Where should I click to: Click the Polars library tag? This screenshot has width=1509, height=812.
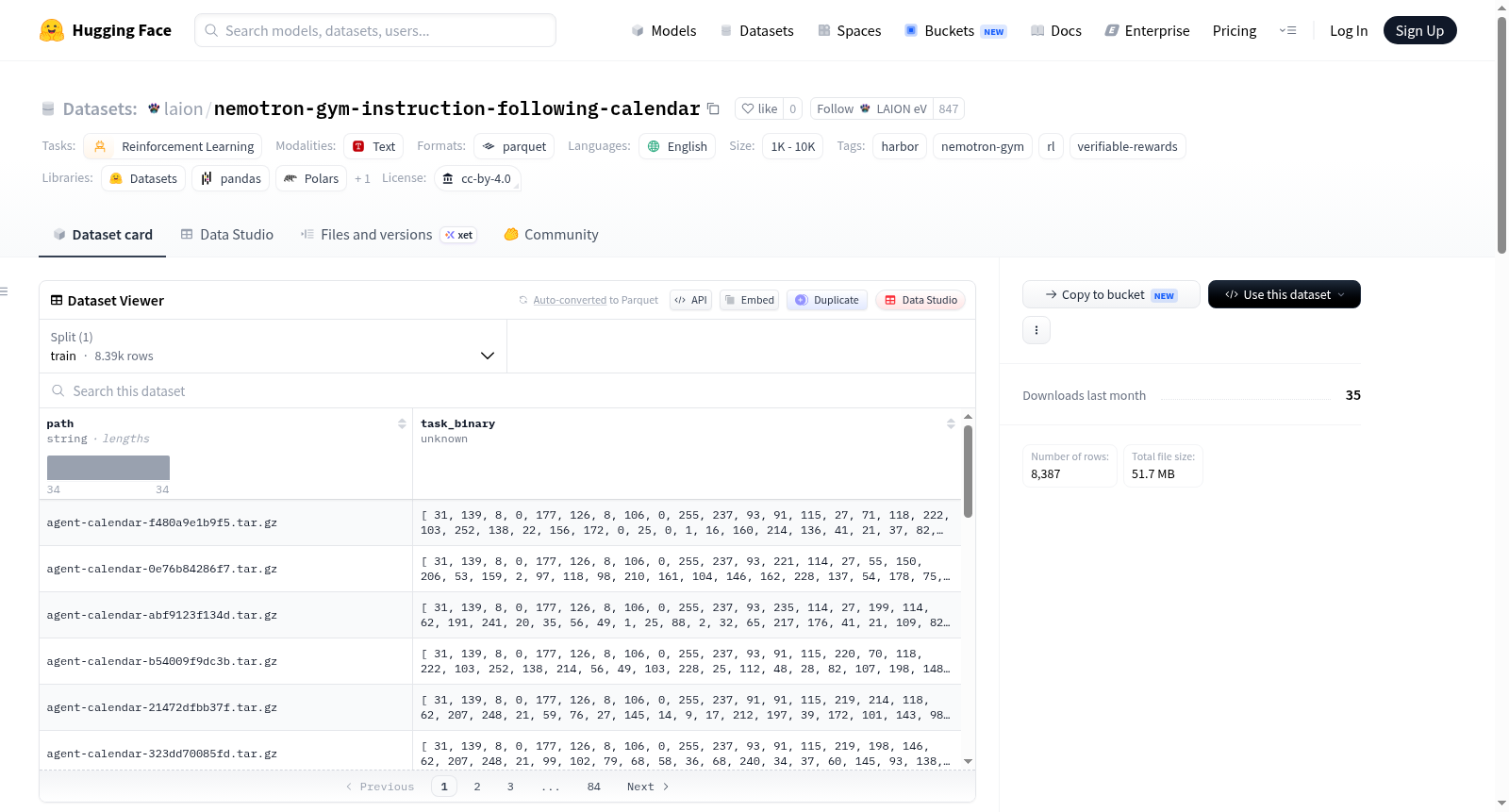point(311,178)
